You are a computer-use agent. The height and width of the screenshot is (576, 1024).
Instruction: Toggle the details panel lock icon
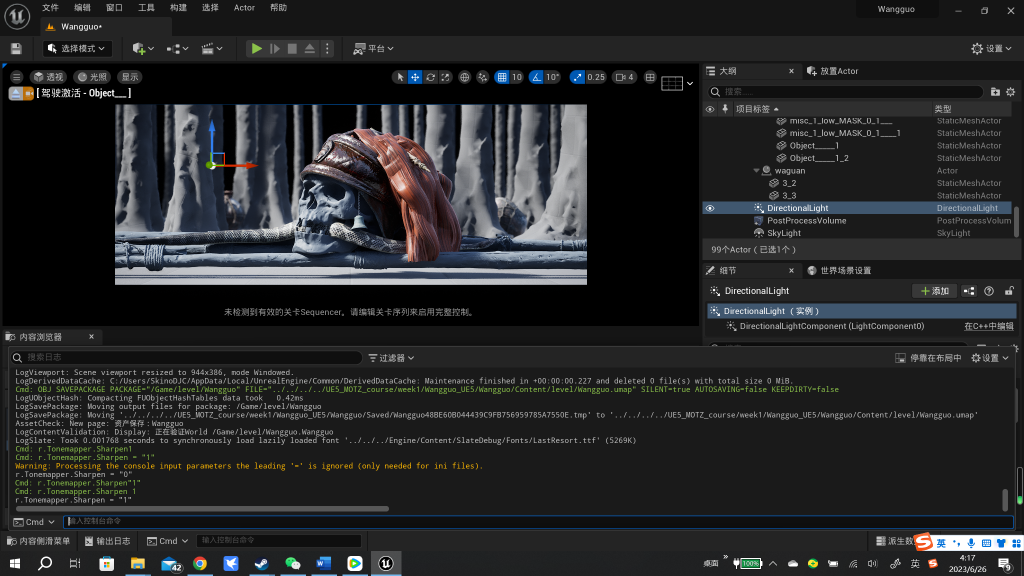[x=1009, y=291]
